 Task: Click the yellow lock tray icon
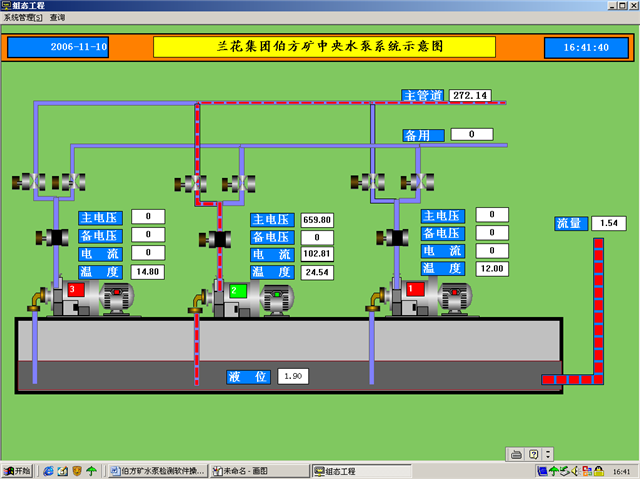pos(598,471)
